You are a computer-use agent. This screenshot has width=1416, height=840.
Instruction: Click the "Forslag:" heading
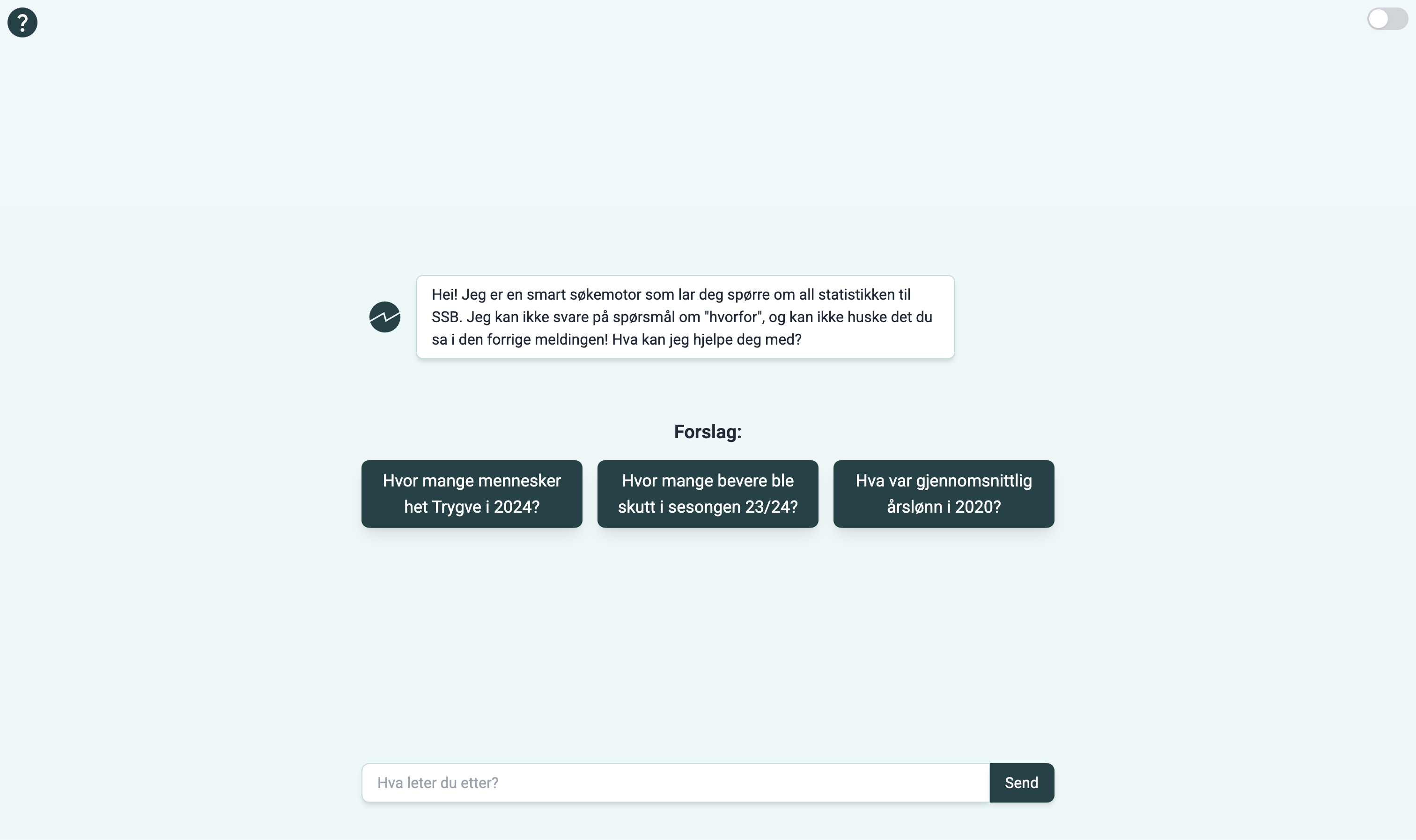click(x=708, y=432)
